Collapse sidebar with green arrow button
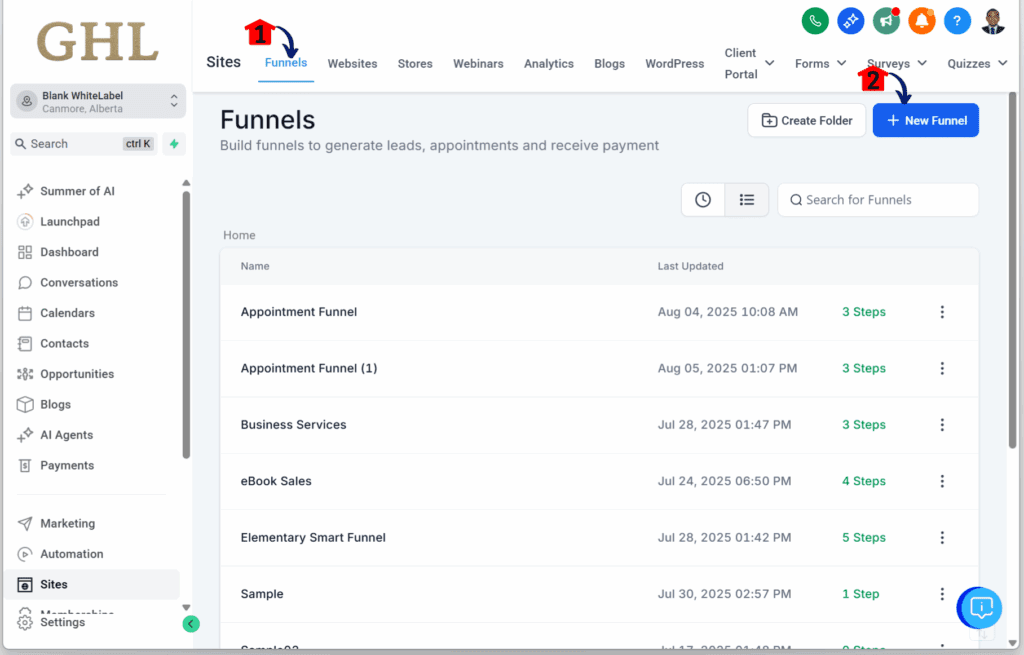The height and width of the screenshot is (655, 1024). point(191,624)
